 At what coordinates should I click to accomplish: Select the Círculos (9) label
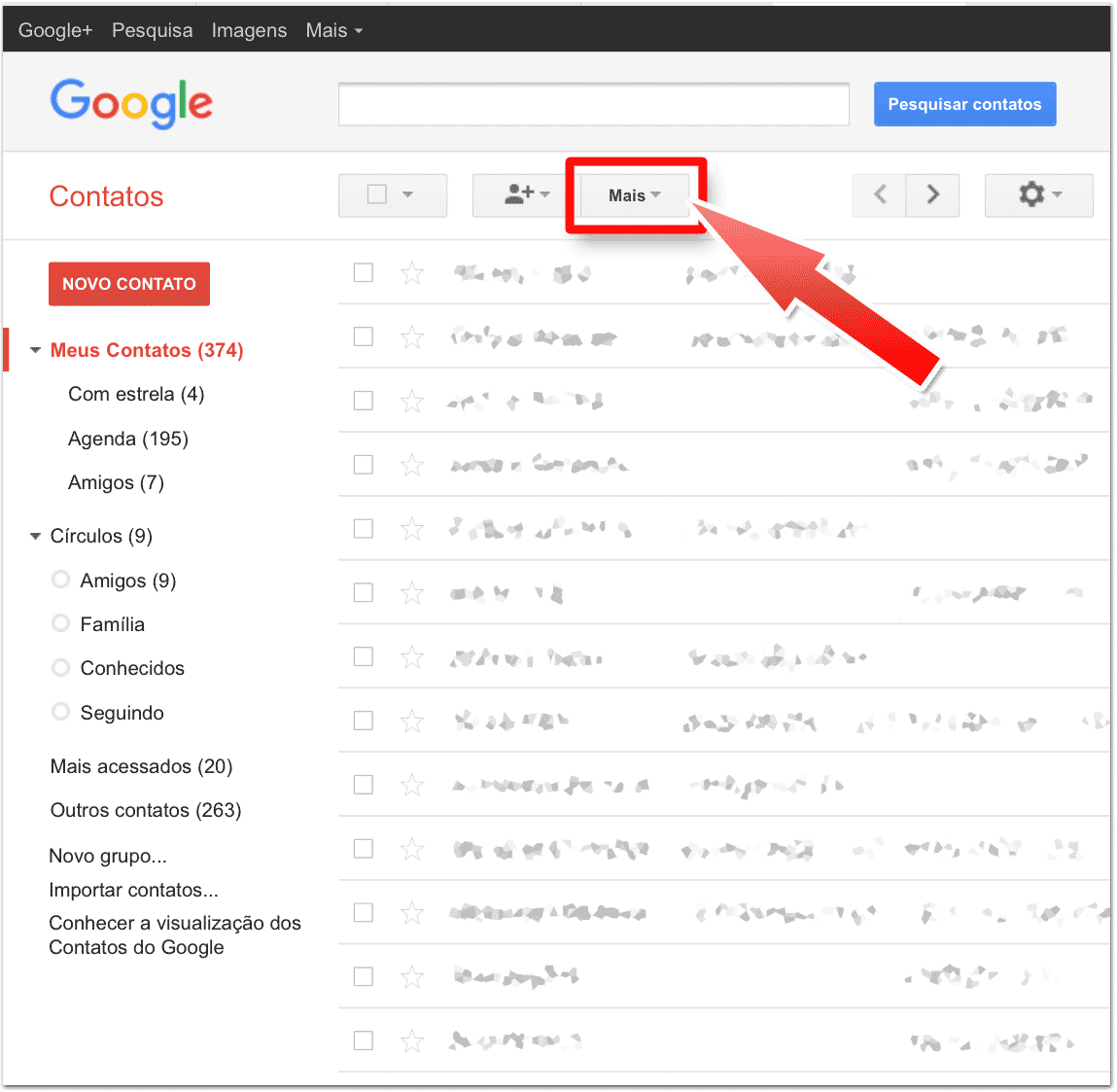[x=101, y=536]
